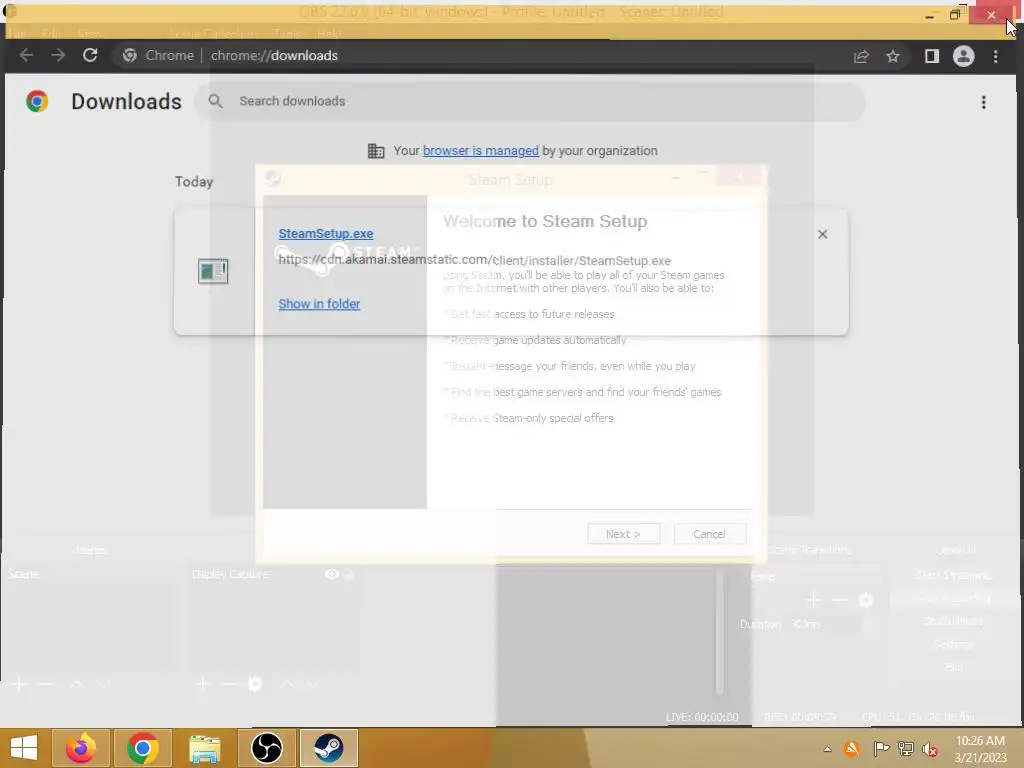
Task: Add a scene transition with plus icon
Action: (x=813, y=600)
